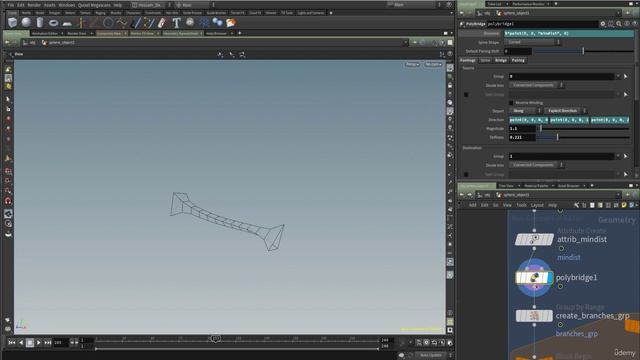Open source Divide Into dropdown
Screen dimensions: 640x360
click(x=536, y=85)
